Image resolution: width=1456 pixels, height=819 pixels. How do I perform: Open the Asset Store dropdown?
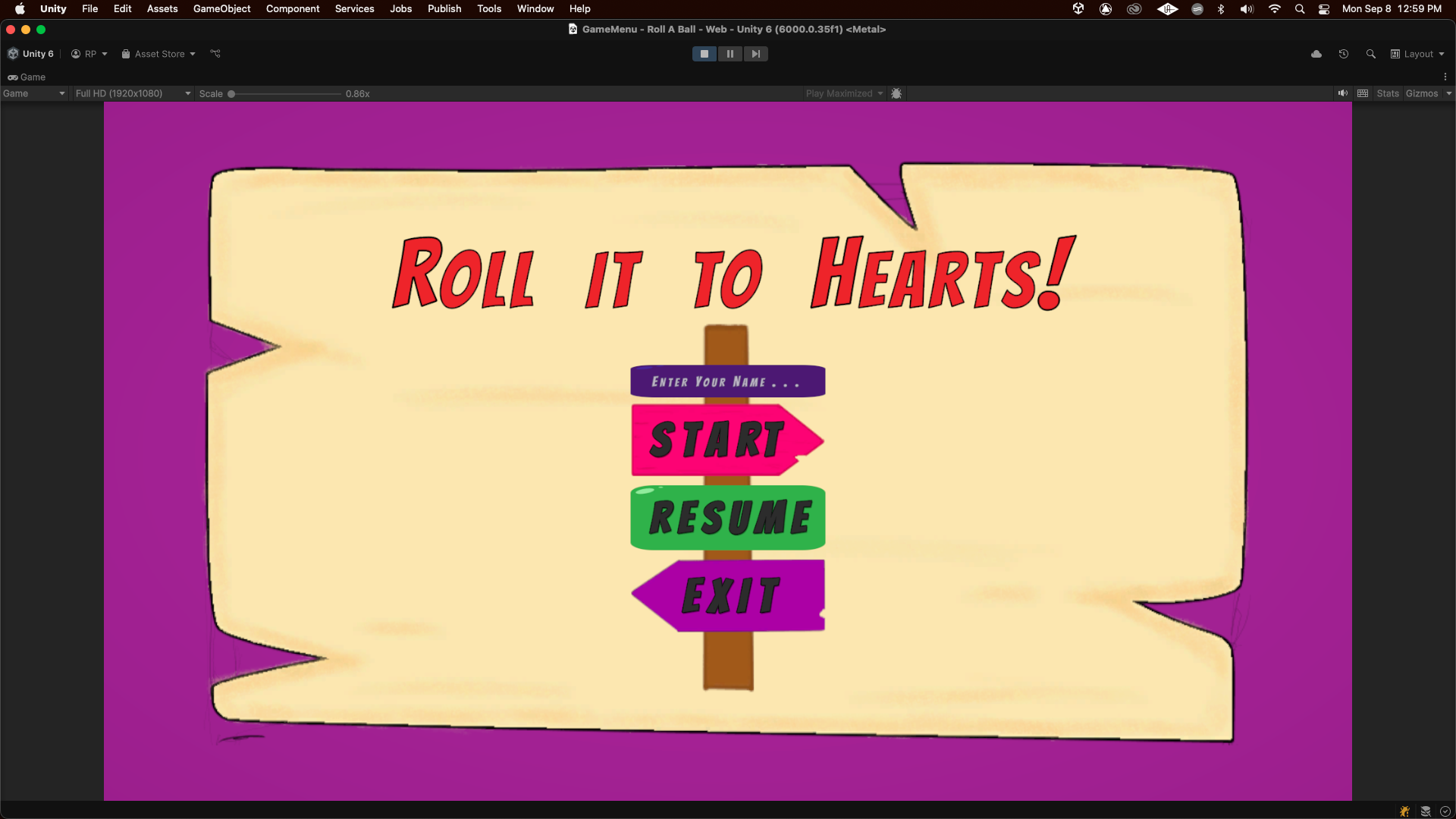(x=158, y=54)
